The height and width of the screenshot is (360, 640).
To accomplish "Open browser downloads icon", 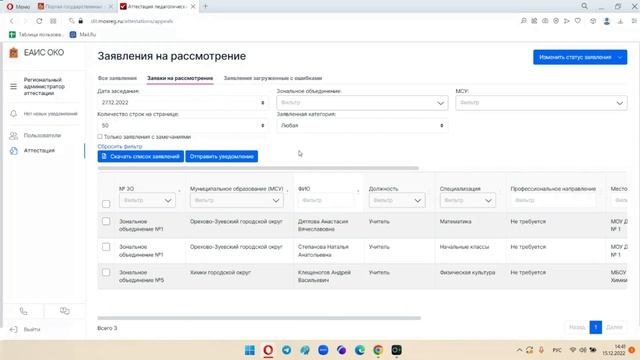I will [620, 21].
